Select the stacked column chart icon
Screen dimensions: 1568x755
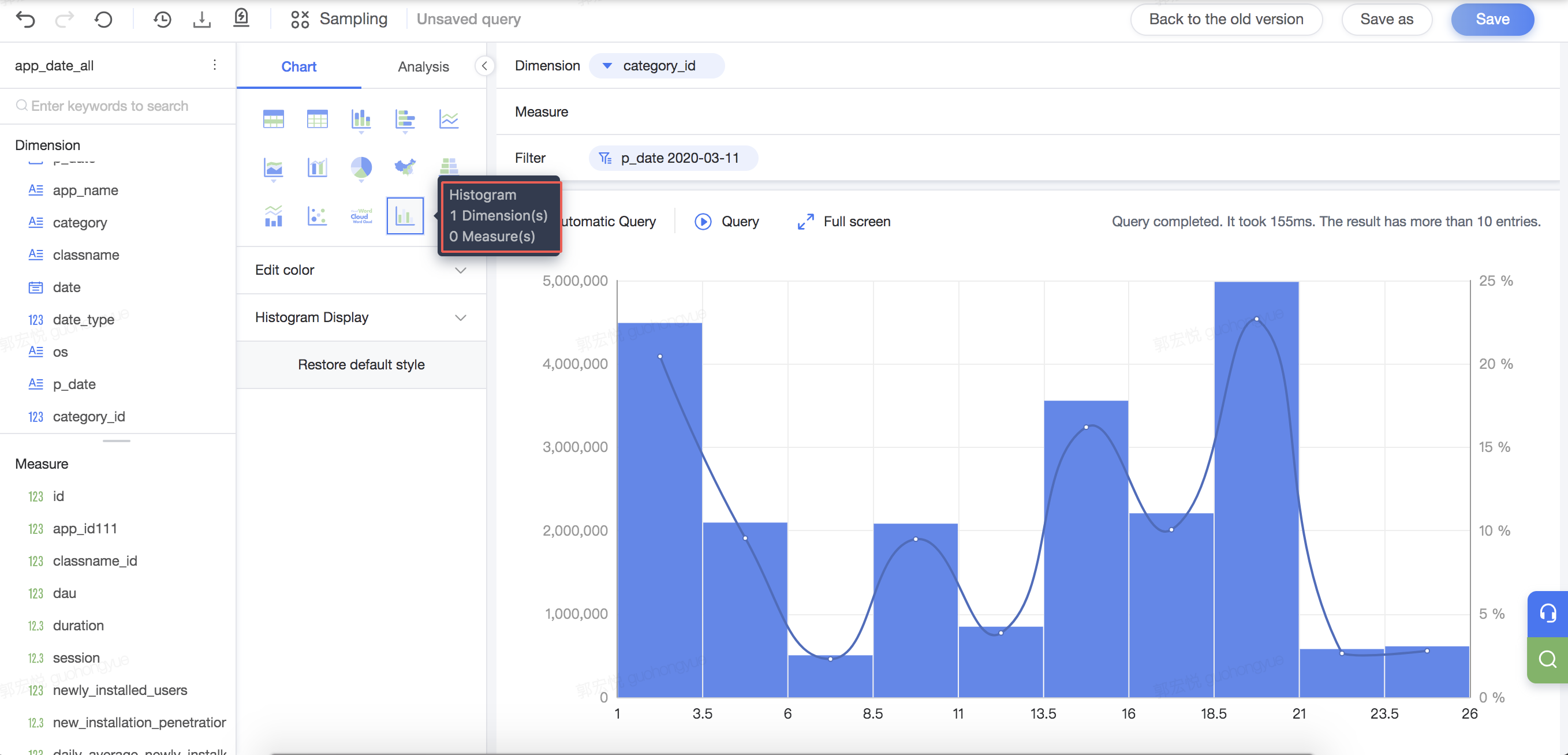361,118
